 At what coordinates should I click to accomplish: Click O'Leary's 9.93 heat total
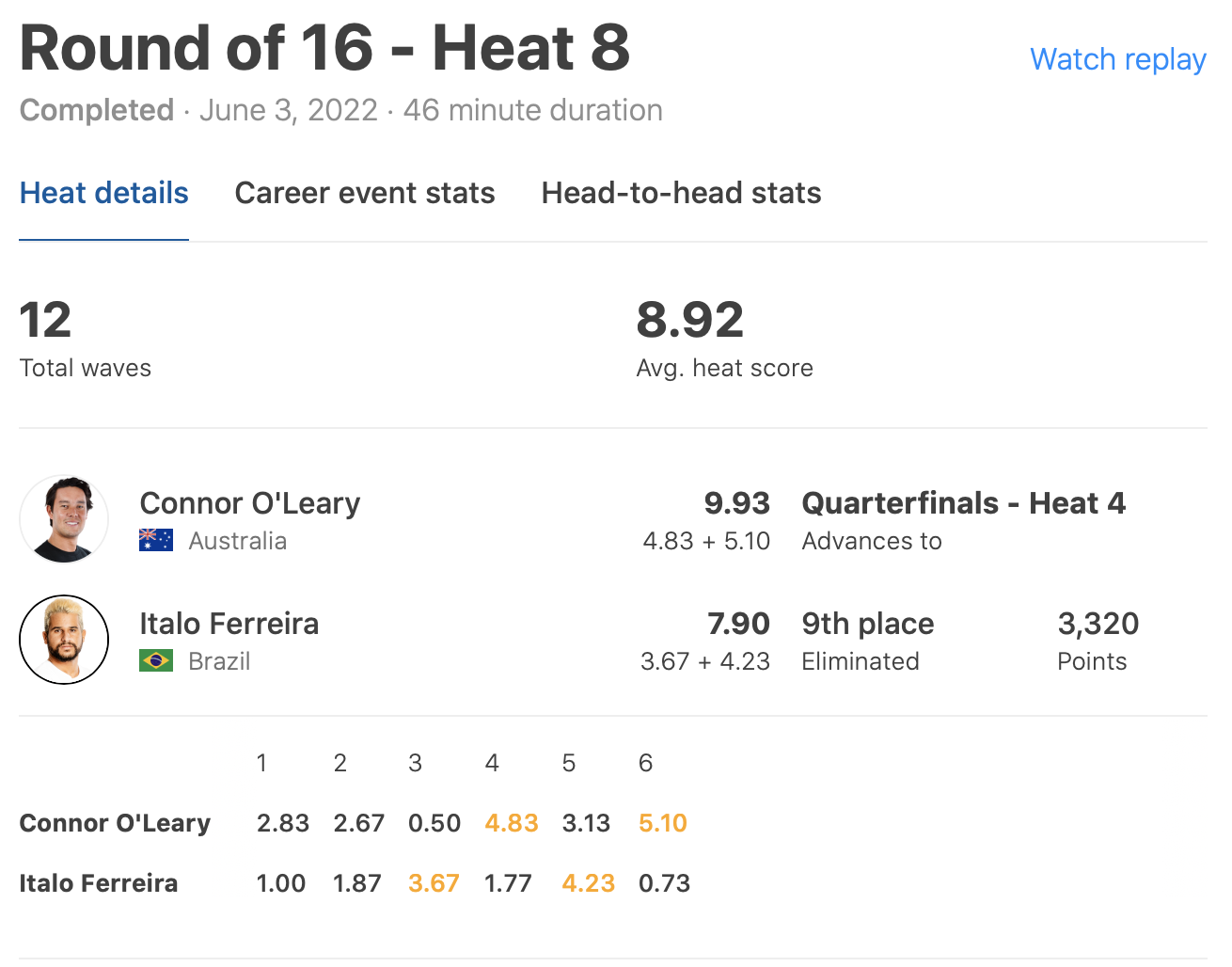[736, 503]
